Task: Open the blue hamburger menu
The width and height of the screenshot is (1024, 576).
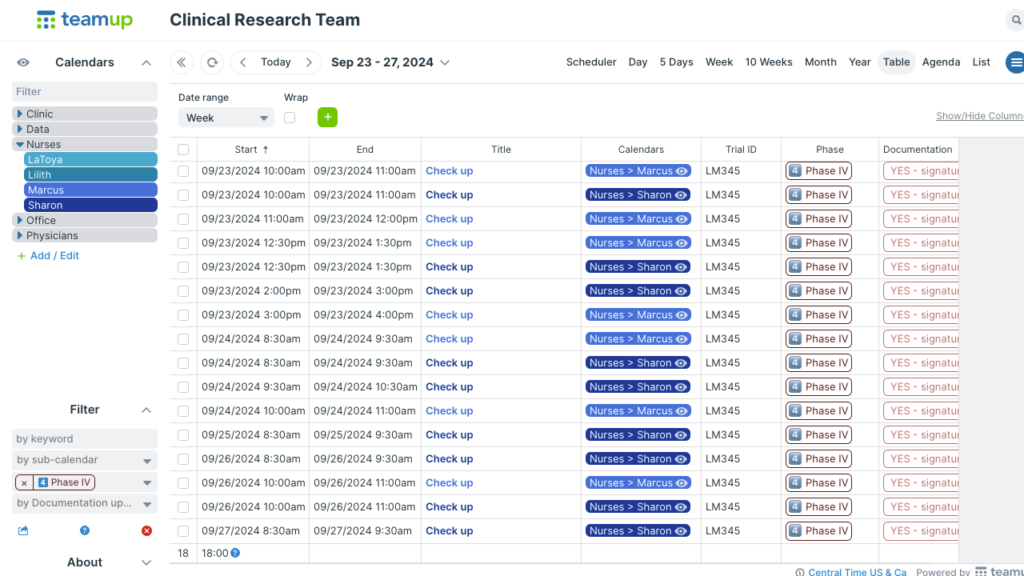Action: tap(1016, 63)
